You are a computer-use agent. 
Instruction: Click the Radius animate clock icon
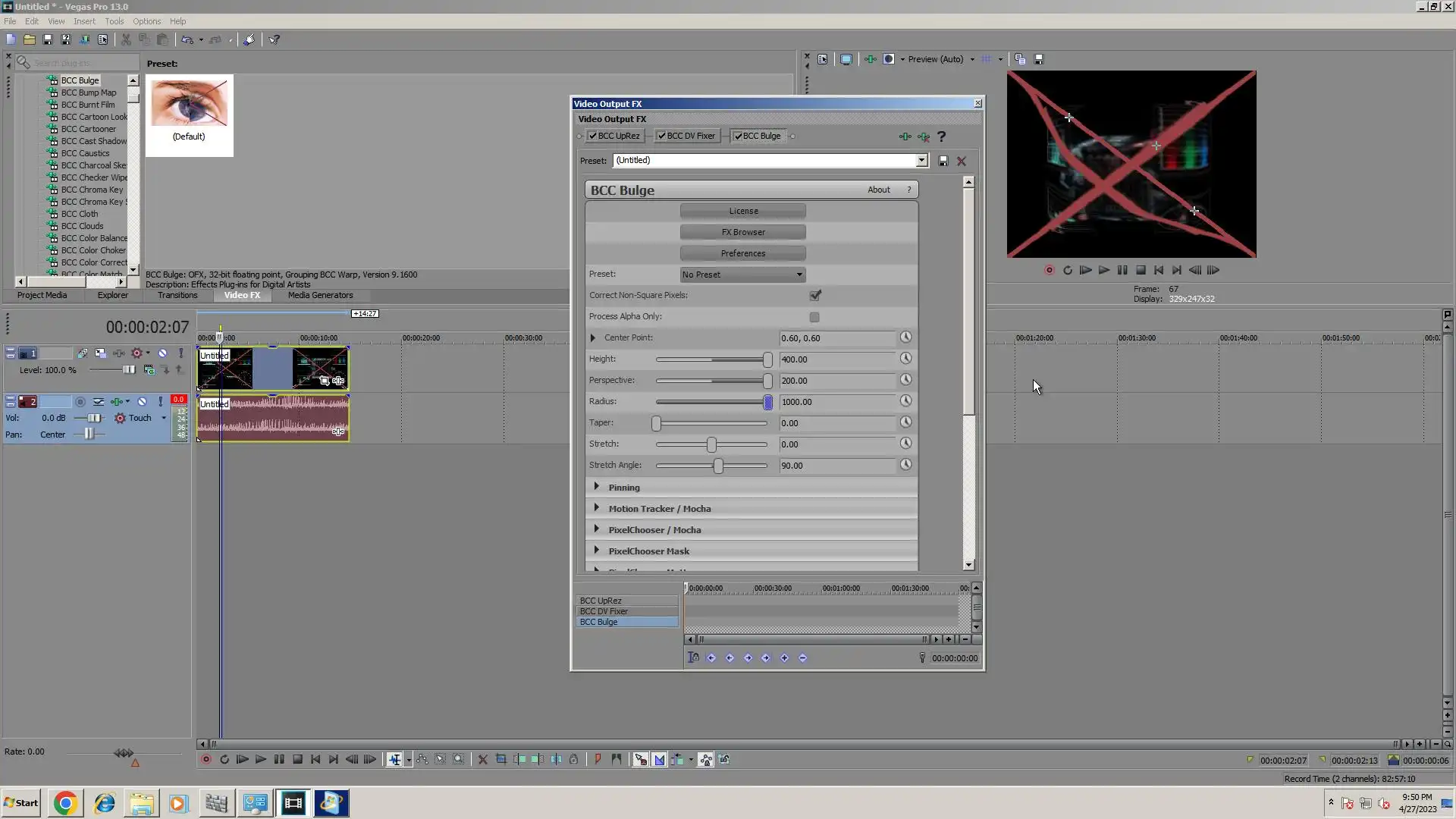pos(905,401)
